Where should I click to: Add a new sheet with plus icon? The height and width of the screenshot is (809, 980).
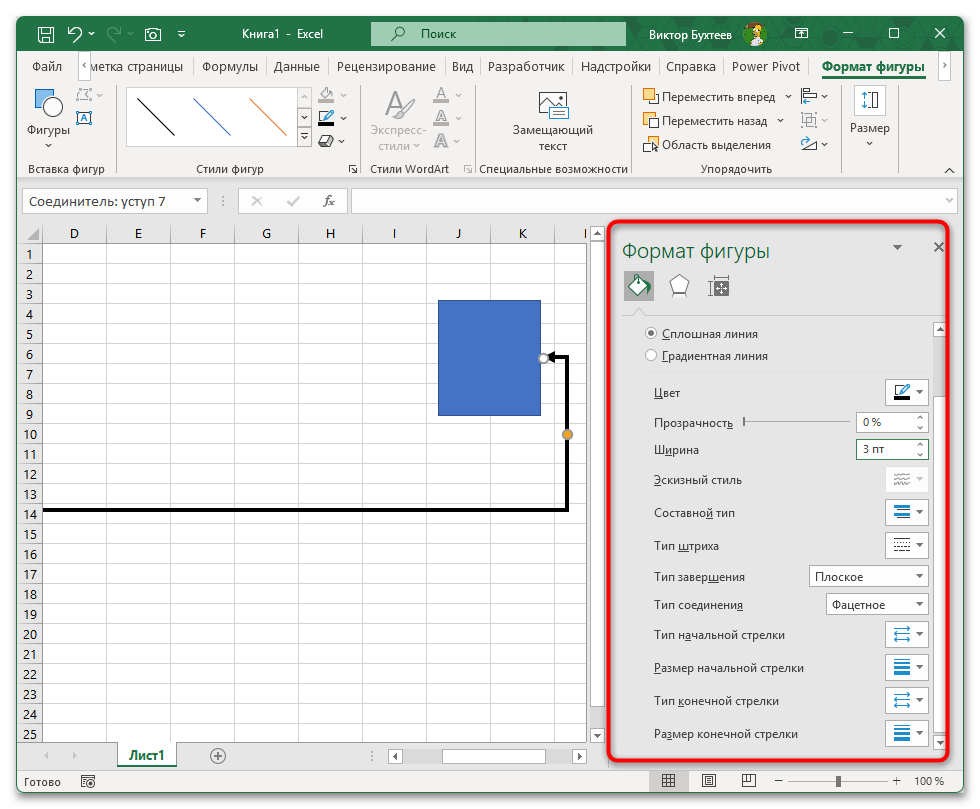point(218,756)
